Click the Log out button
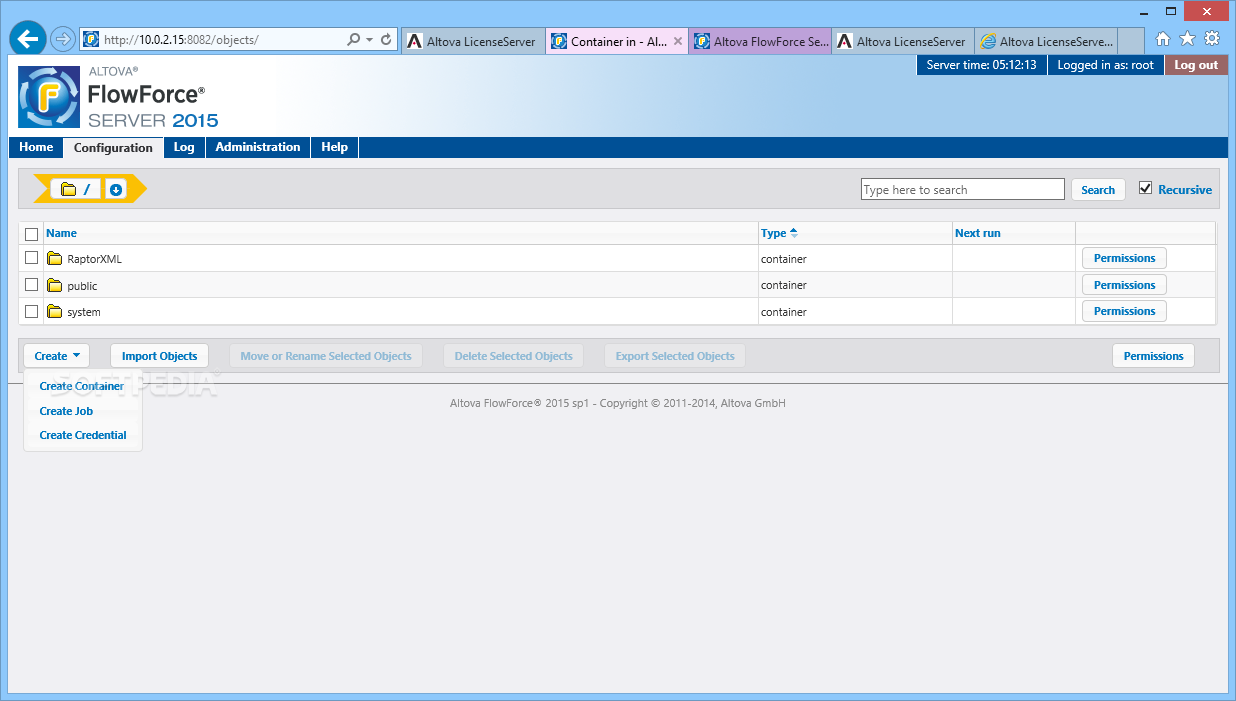 [1195, 65]
